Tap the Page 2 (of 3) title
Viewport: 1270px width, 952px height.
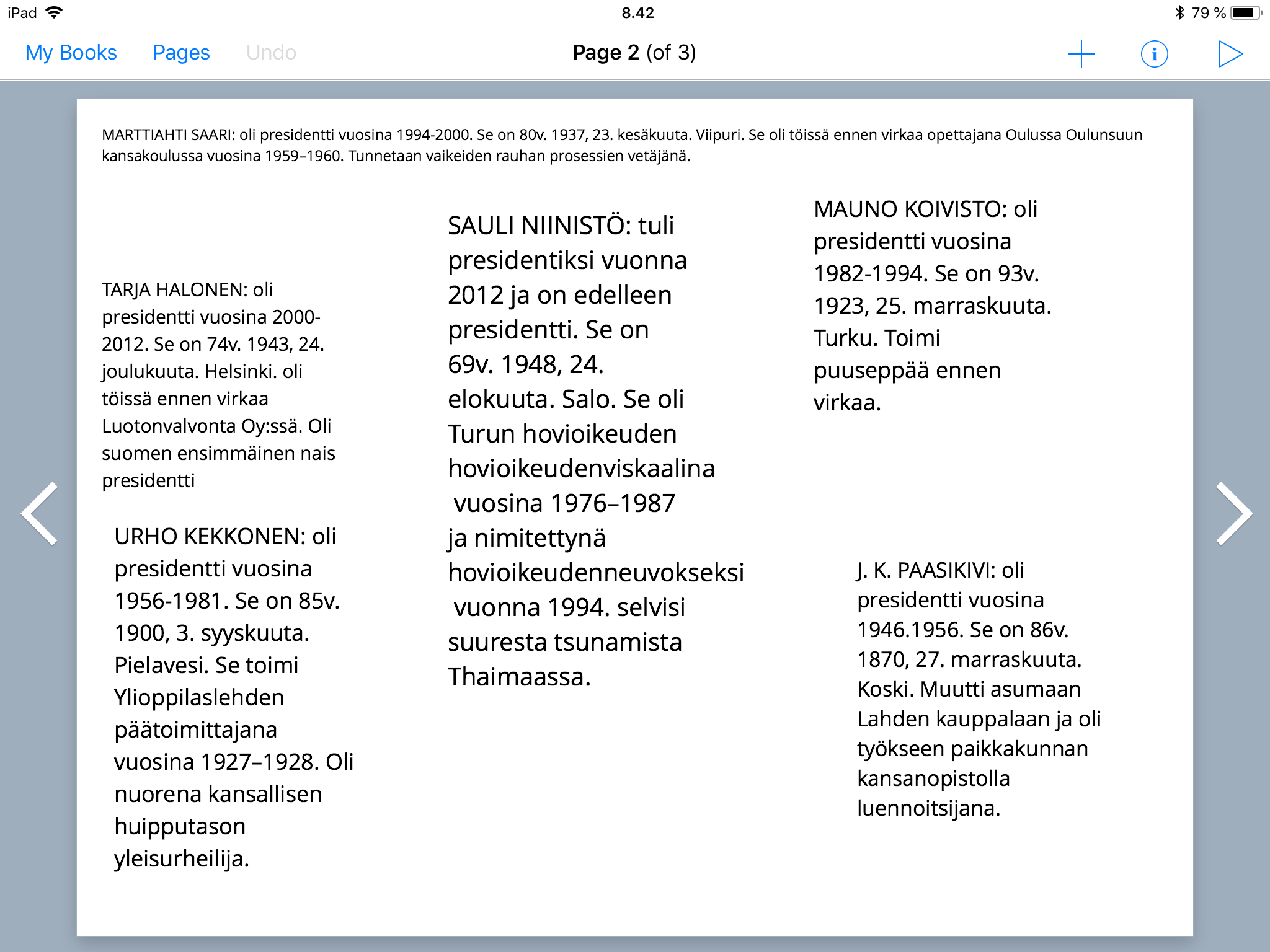click(634, 53)
